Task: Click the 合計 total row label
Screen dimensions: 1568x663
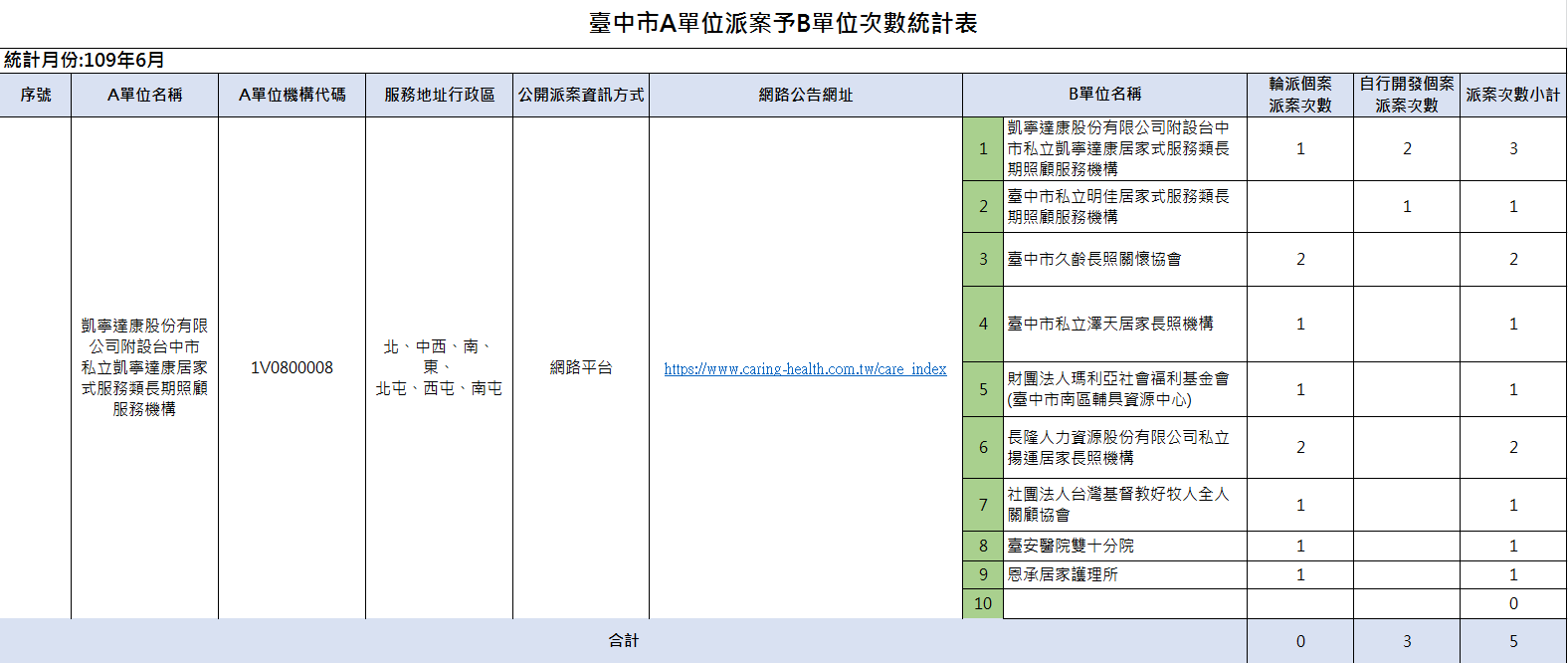Action: (x=624, y=640)
